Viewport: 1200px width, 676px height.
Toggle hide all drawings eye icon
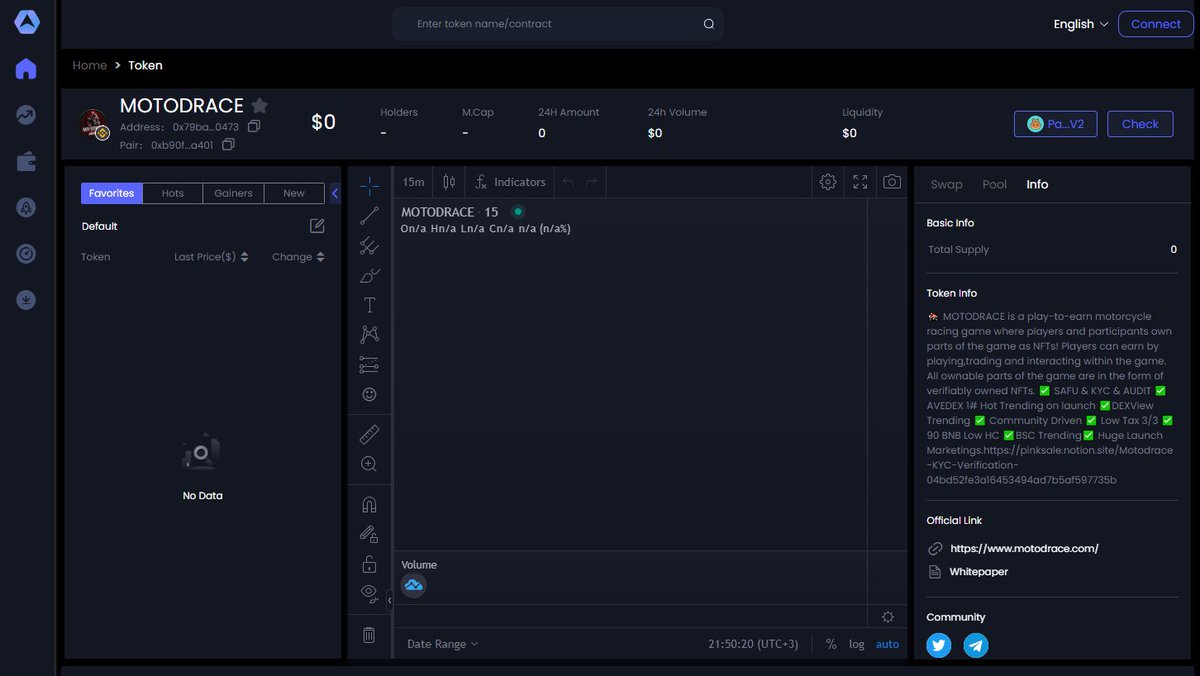[369, 594]
